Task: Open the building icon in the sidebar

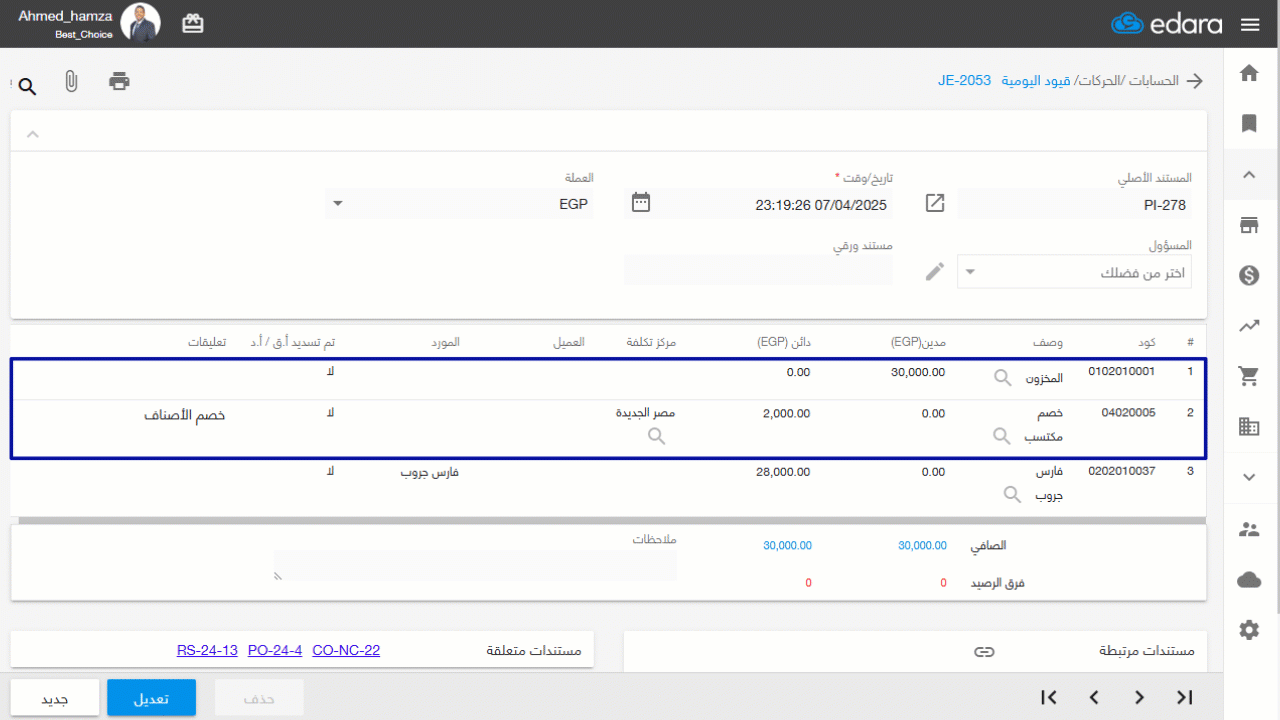Action: click(x=1249, y=427)
